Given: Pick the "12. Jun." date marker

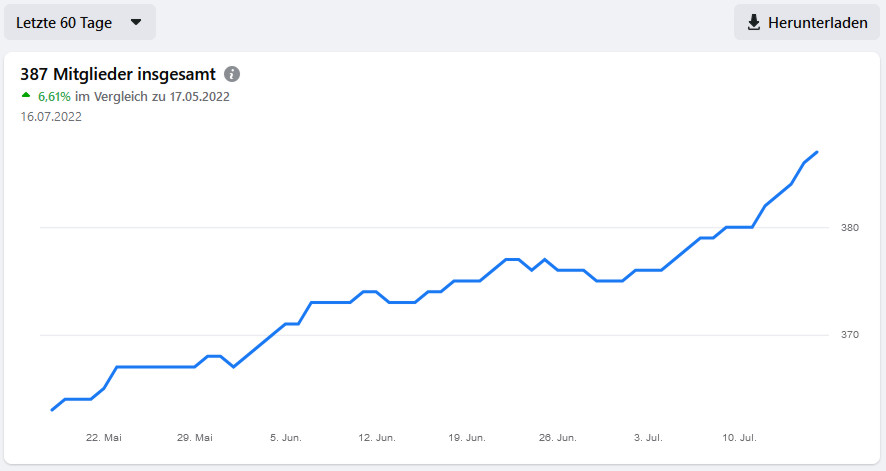Looking at the screenshot, I should 377,438.
